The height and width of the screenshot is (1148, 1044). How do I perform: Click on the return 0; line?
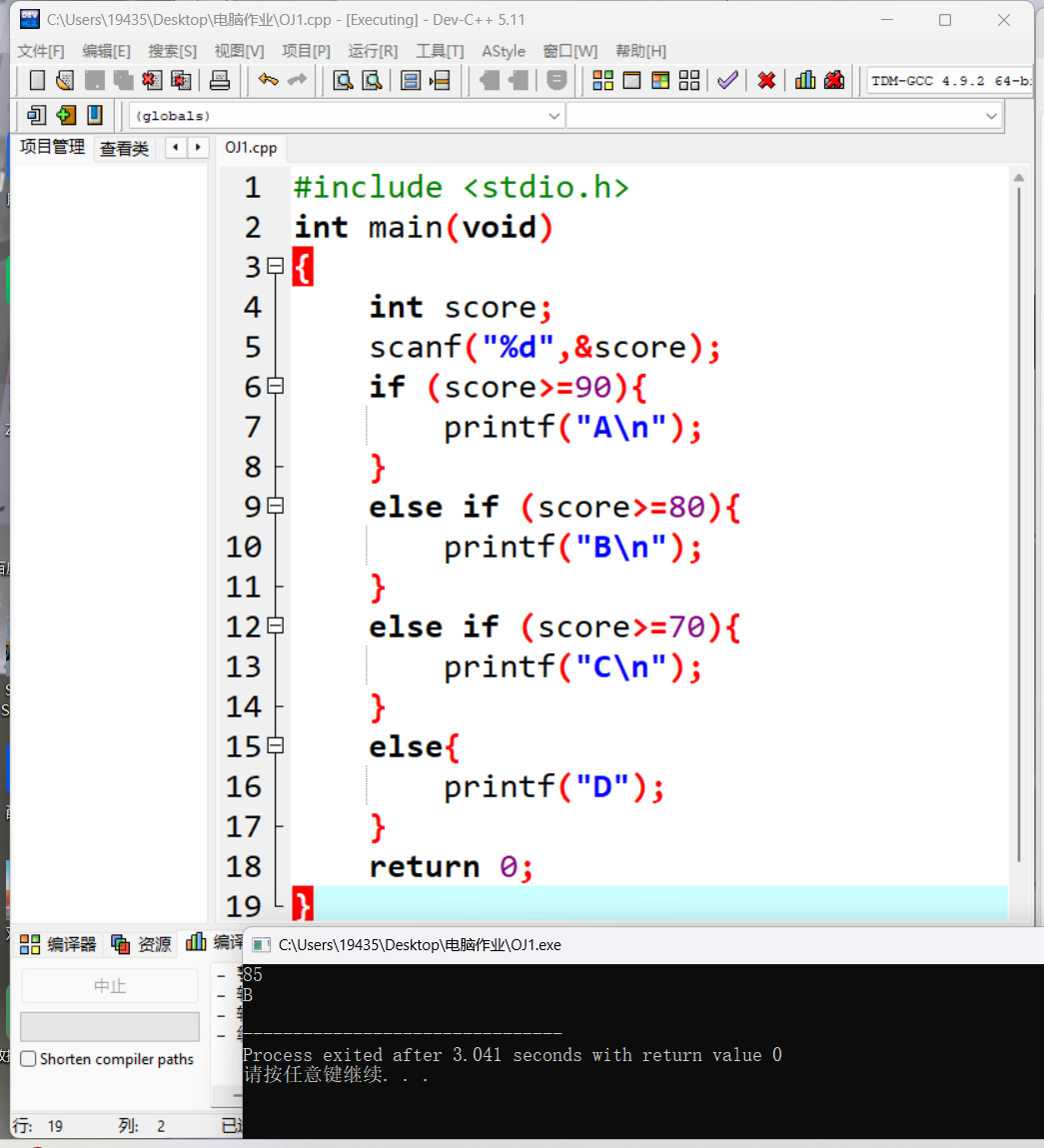click(x=451, y=867)
